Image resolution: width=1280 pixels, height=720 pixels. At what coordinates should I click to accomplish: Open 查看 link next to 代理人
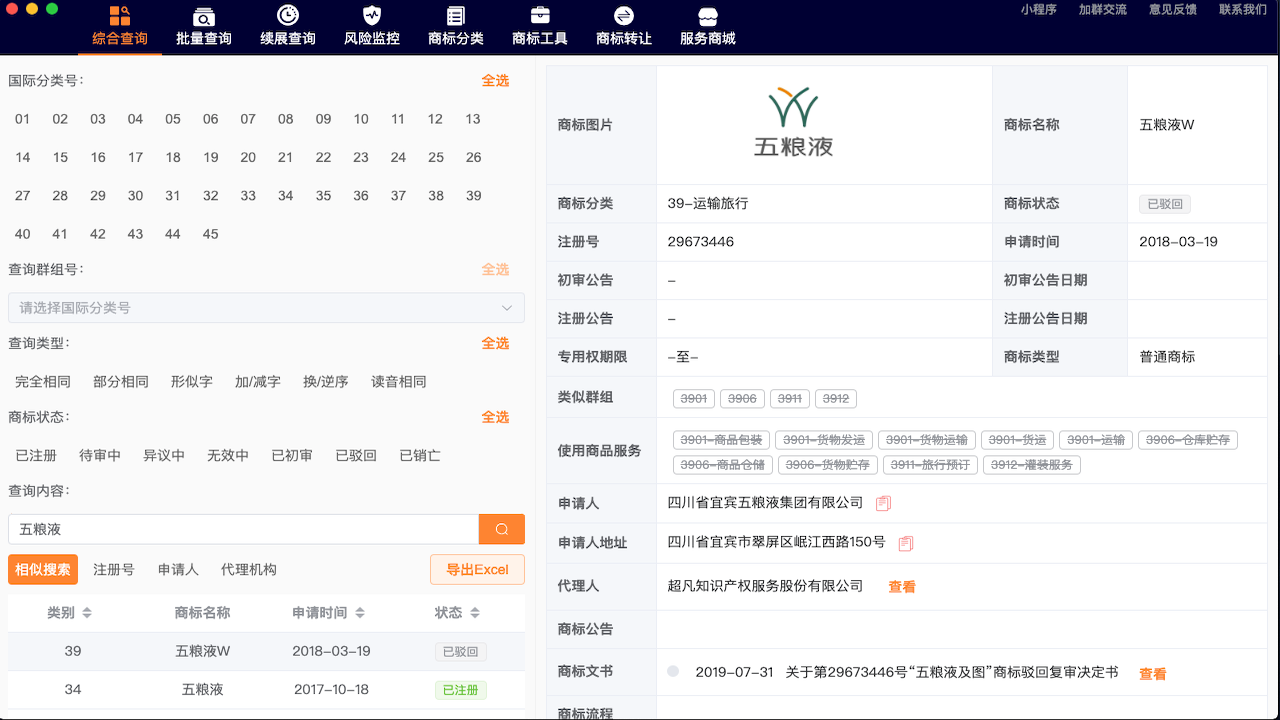tap(901, 586)
